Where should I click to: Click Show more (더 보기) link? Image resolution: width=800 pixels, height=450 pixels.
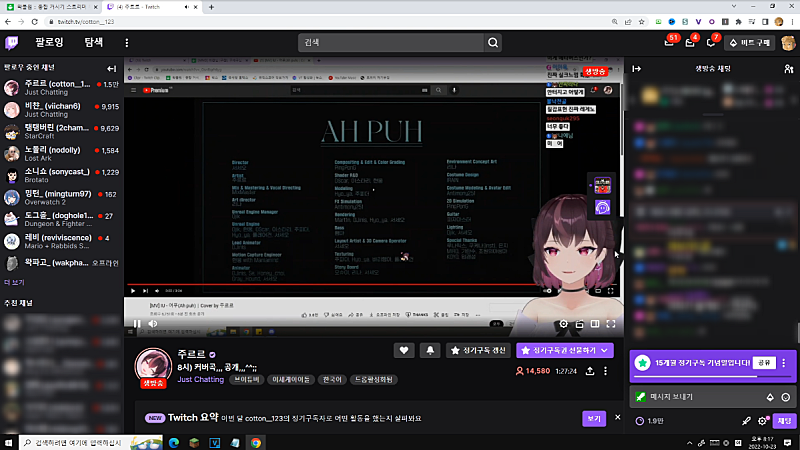pos(14,282)
